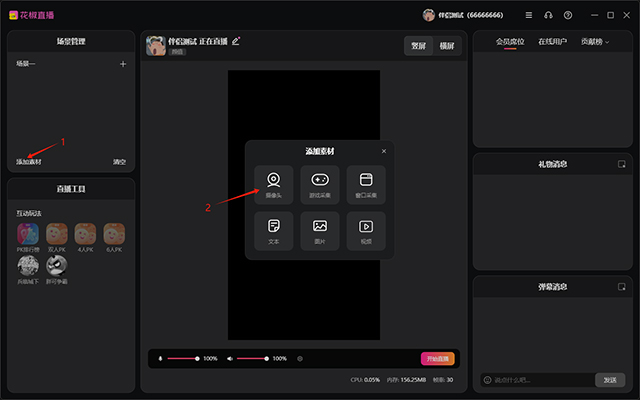Image resolution: width=640 pixels, height=400 pixels.
Task: Open the hamburger menu in title bar
Action: pos(529,15)
